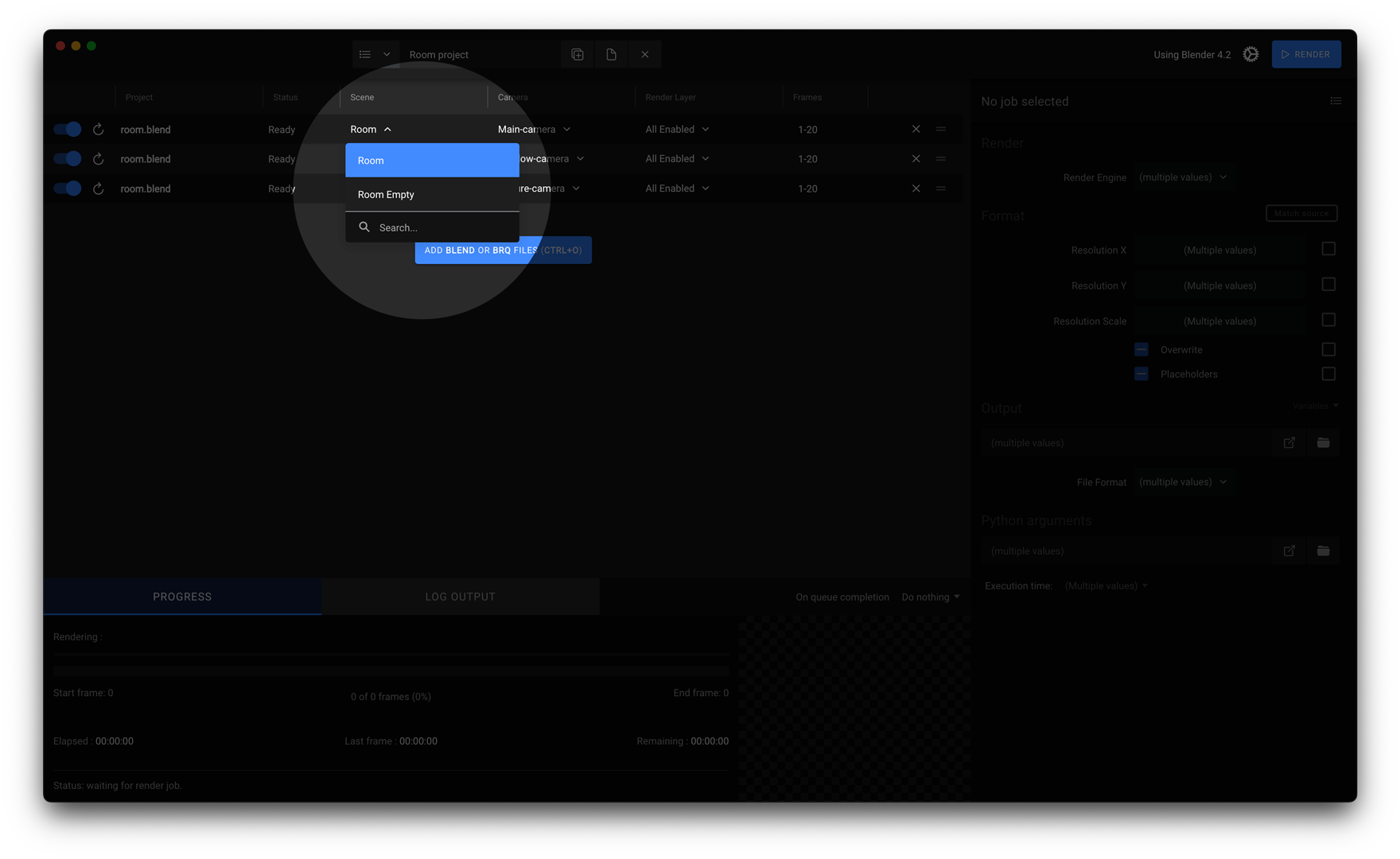The image size is (1400, 859).
Task: Open the Render Engine dropdown
Action: [1182, 177]
